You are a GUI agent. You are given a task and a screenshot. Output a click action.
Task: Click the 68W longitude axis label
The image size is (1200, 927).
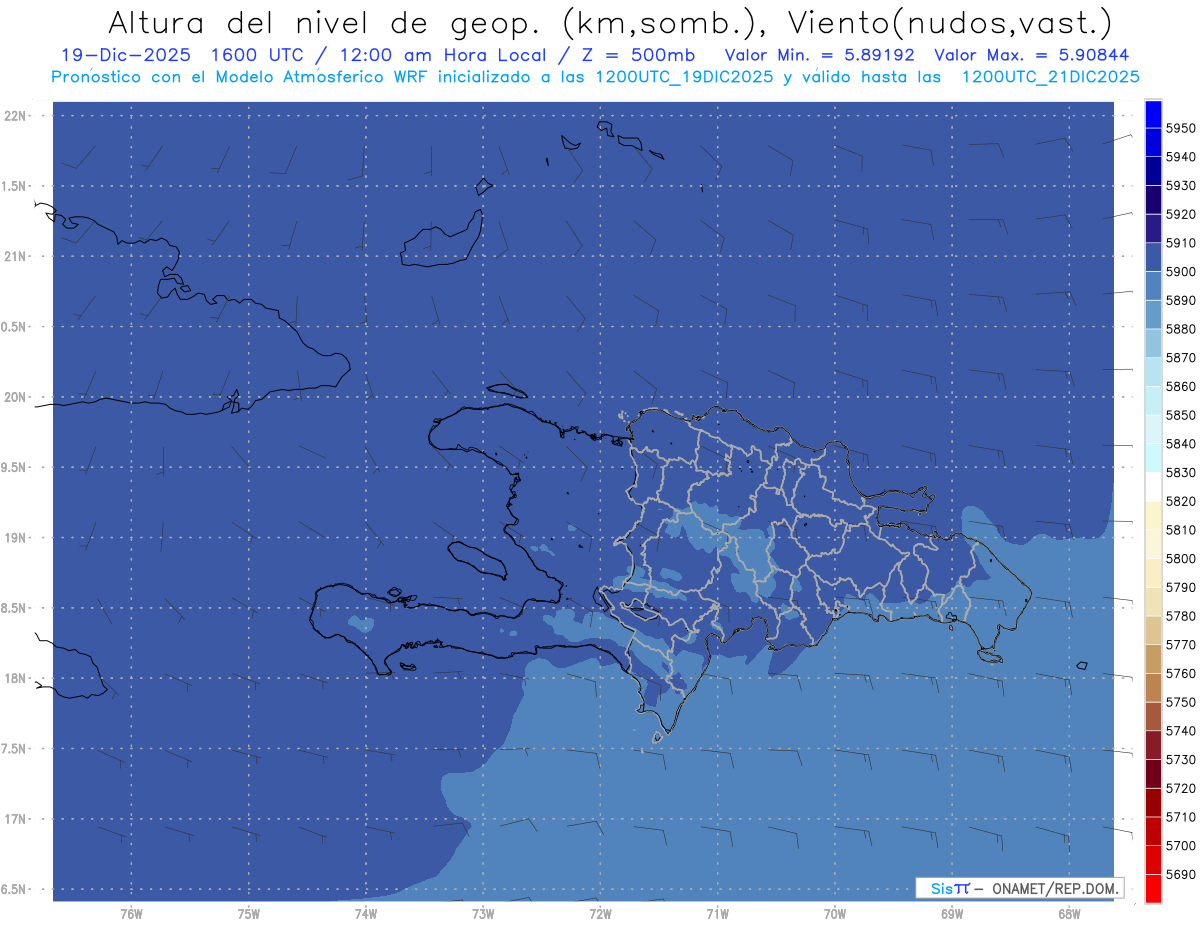click(x=1069, y=914)
